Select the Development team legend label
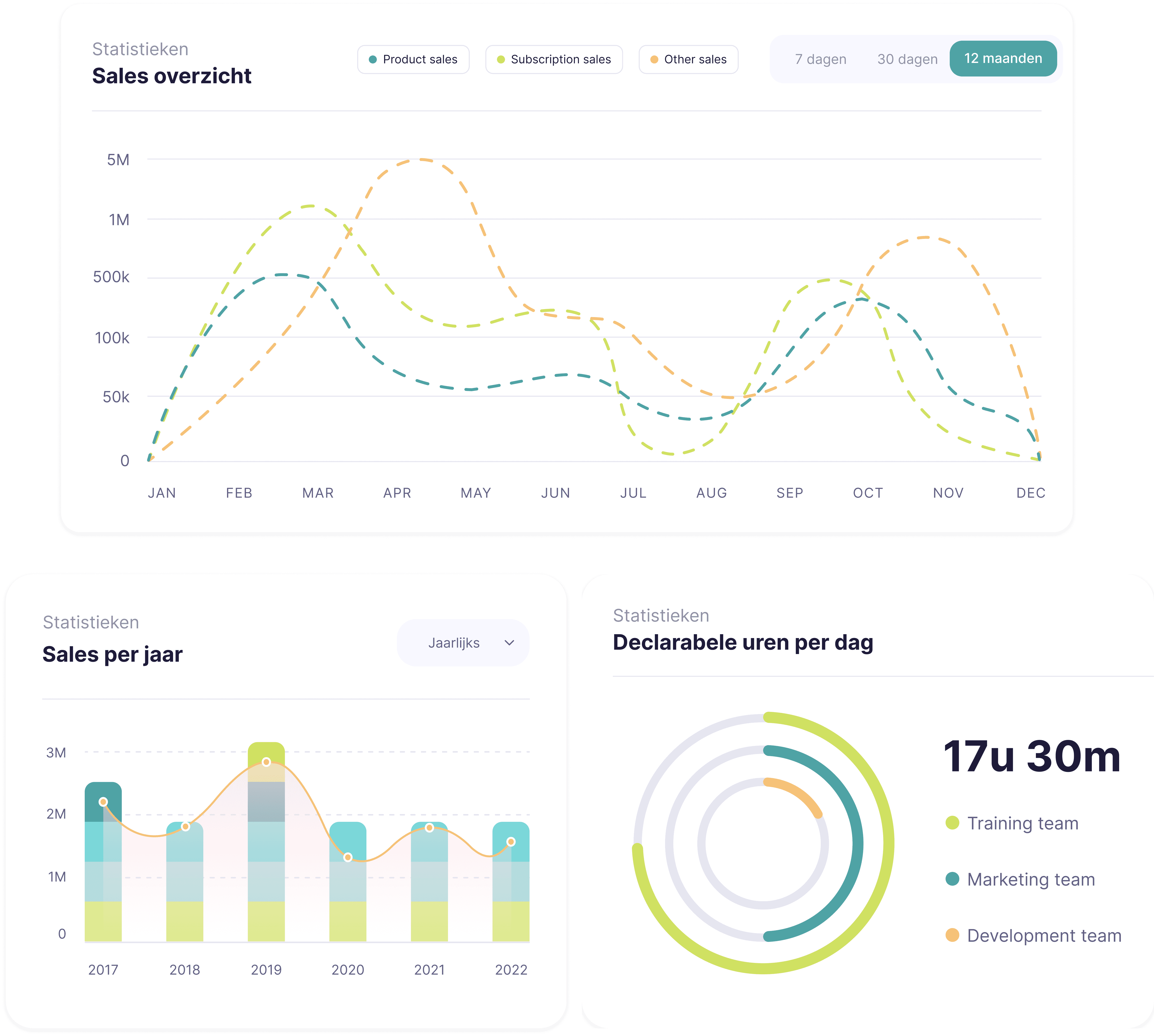1154x1036 pixels. (1044, 935)
